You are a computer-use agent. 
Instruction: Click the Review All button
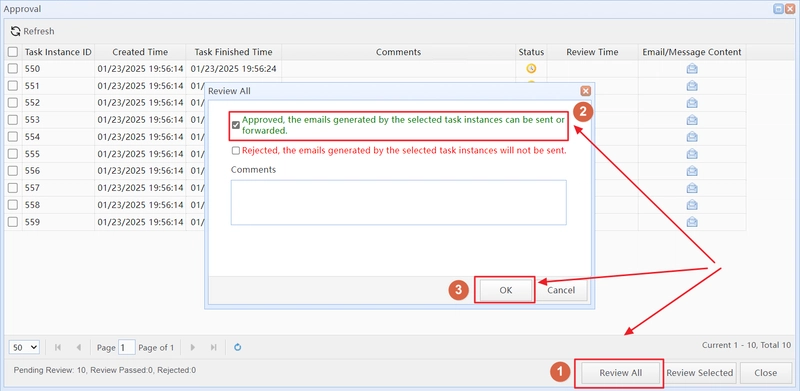tap(620, 373)
